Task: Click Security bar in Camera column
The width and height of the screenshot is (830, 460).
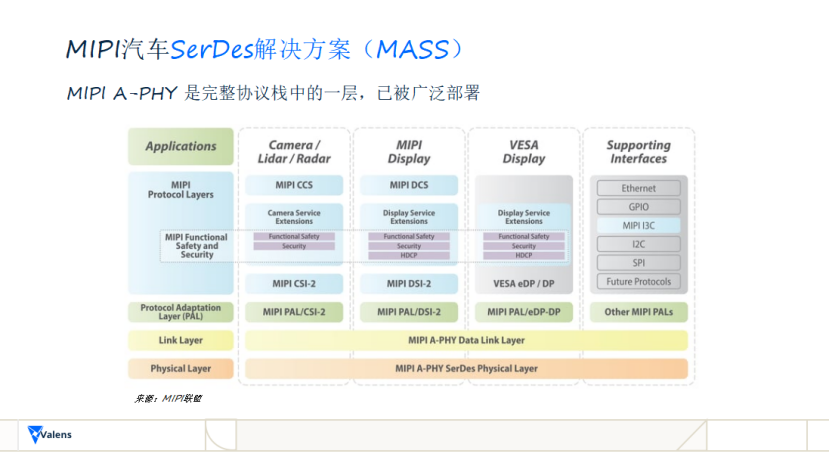Action: pyautogui.click(x=294, y=246)
